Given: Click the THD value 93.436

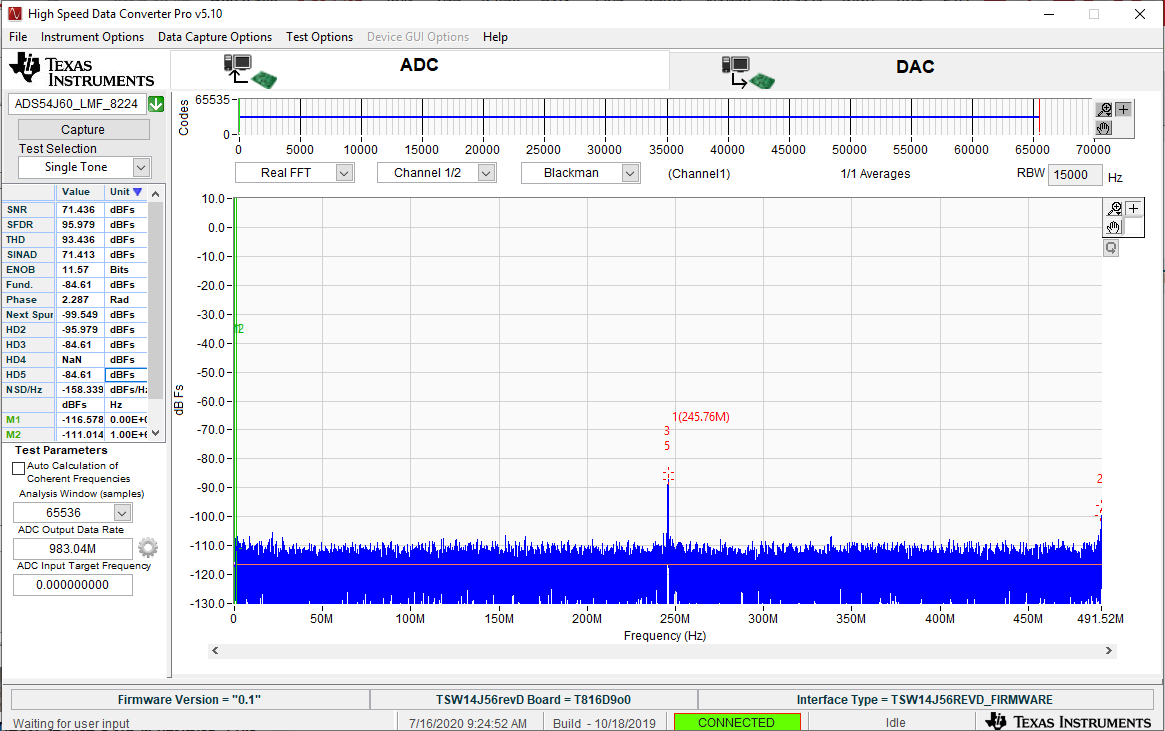Looking at the screenshot, I should tap(79, 240).
